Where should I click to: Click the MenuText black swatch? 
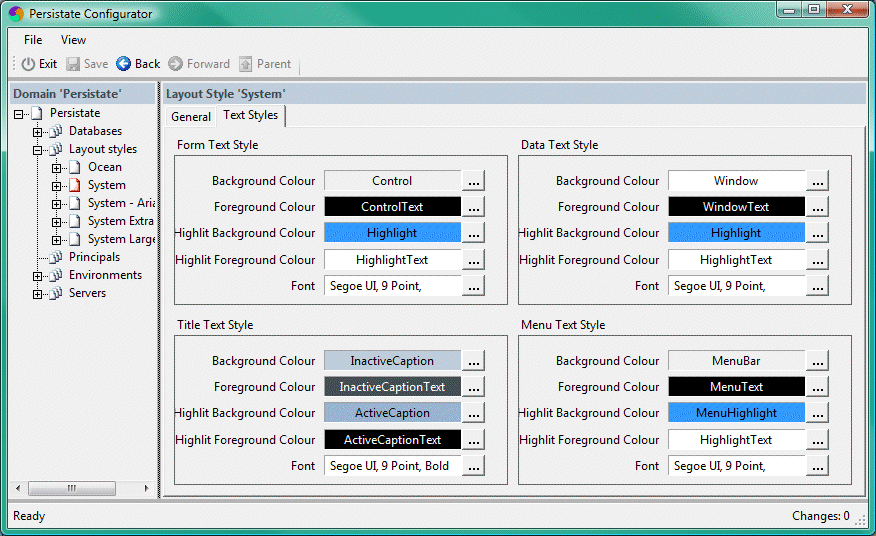(x=737, y=387)
